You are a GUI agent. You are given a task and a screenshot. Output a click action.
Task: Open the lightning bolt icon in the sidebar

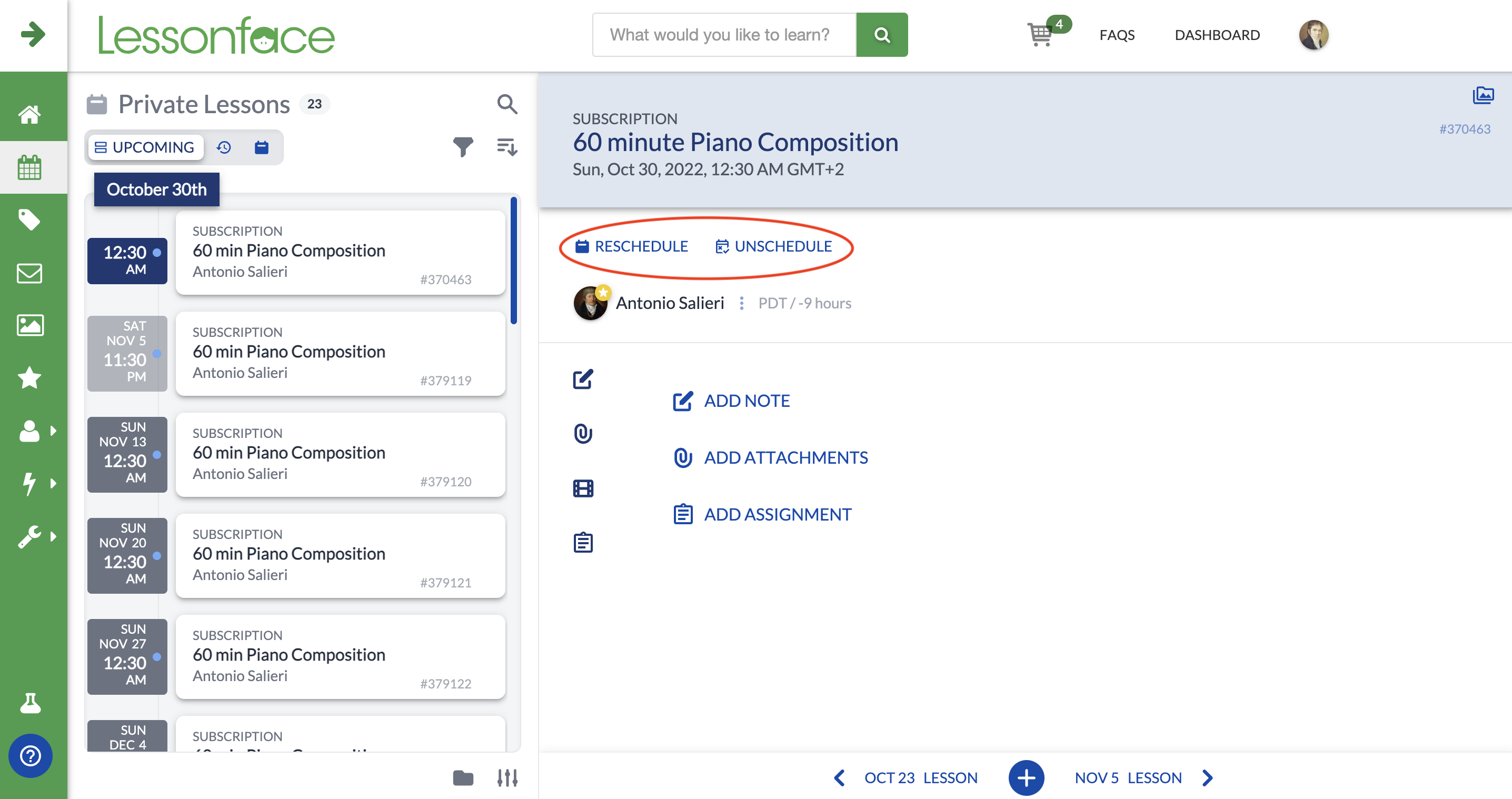click(29, 483)
